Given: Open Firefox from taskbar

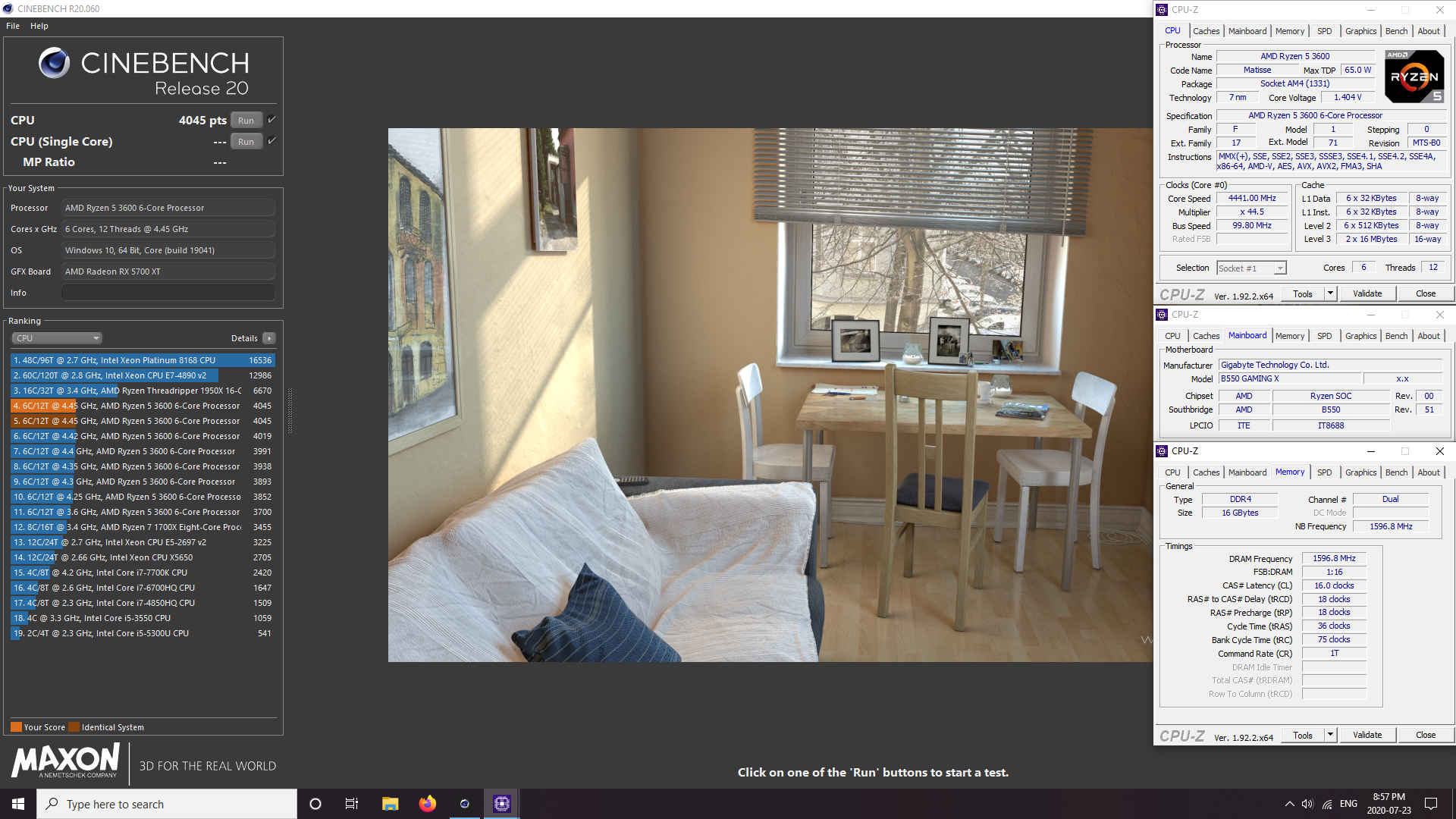Looking at the screenshot, I should [428, 804].
